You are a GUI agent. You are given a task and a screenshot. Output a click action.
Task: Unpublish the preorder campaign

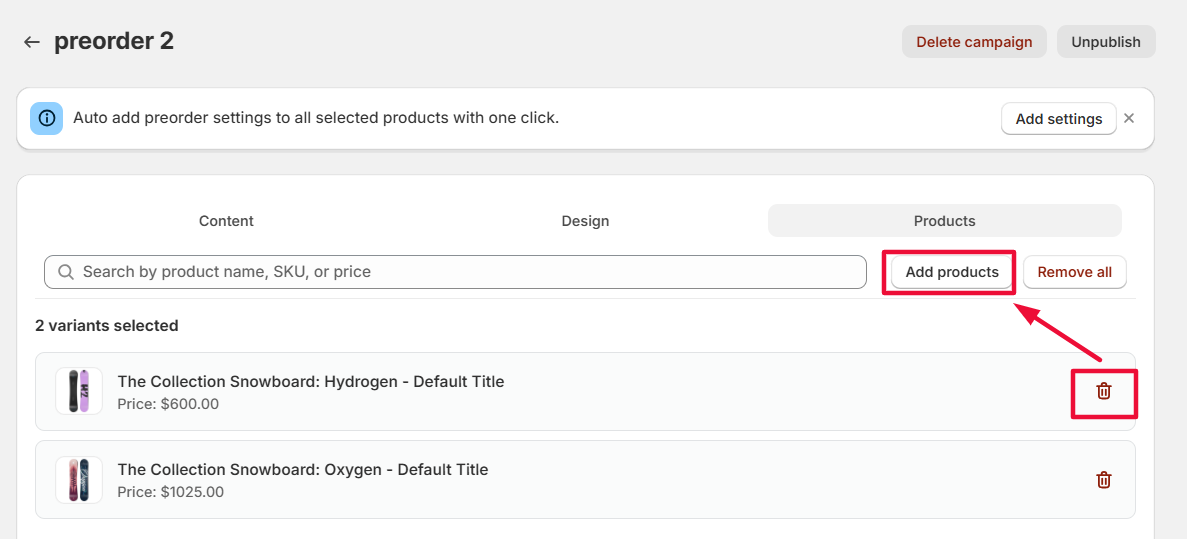click(x=1106, y=42)
